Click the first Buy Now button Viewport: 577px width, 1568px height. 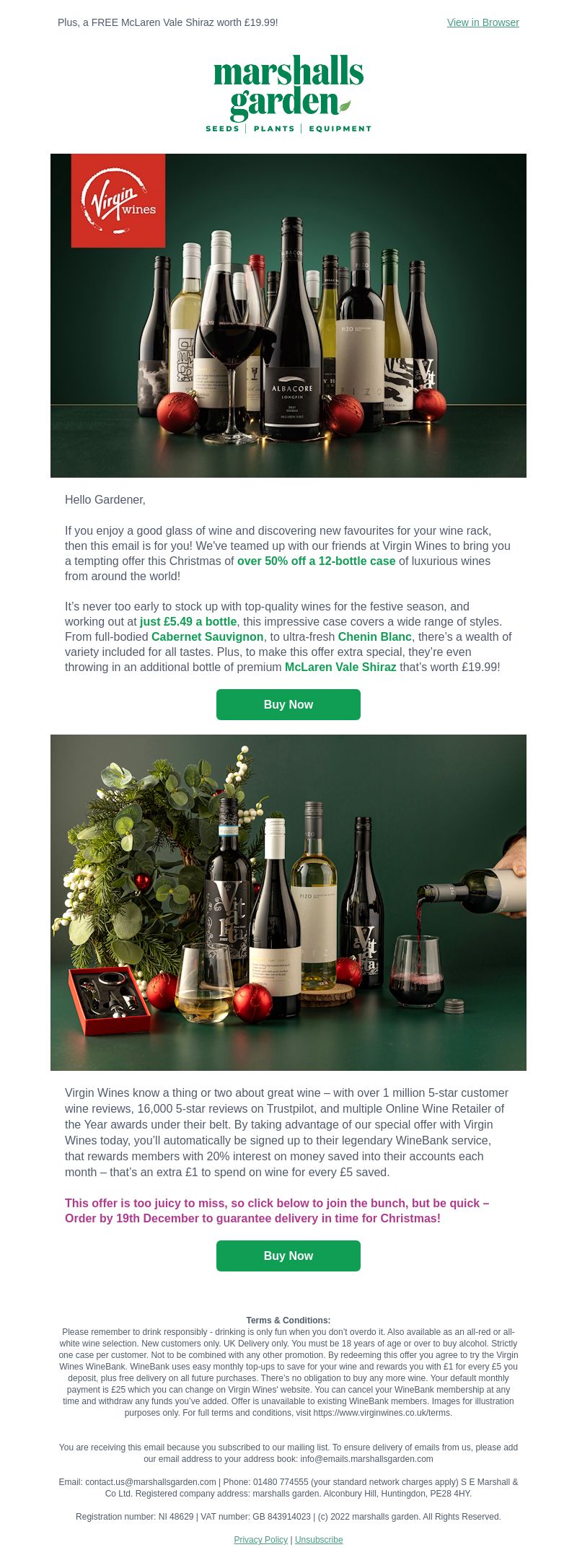coord(288,704)
